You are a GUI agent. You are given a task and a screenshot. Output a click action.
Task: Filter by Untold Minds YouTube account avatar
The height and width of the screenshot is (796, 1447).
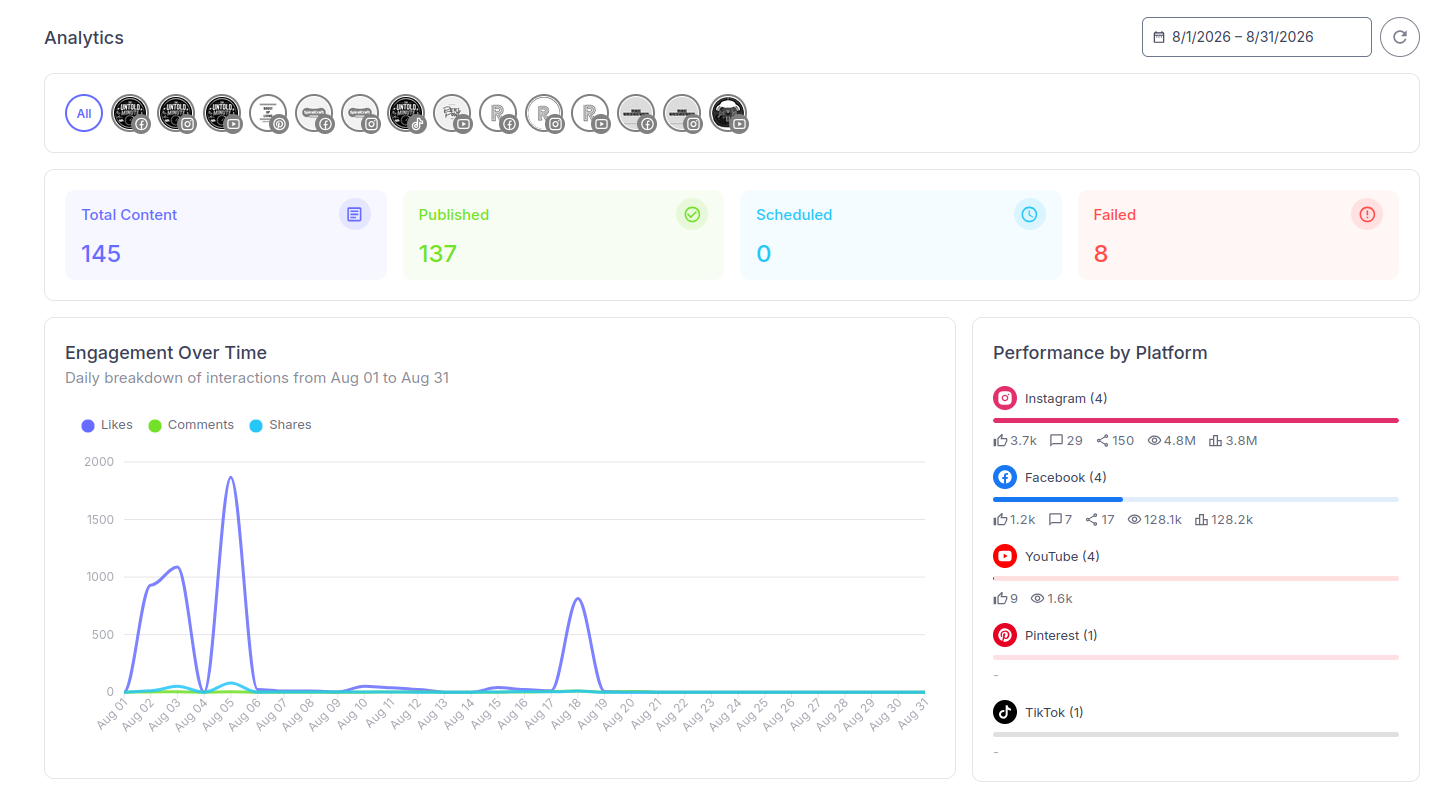(222, 113)
